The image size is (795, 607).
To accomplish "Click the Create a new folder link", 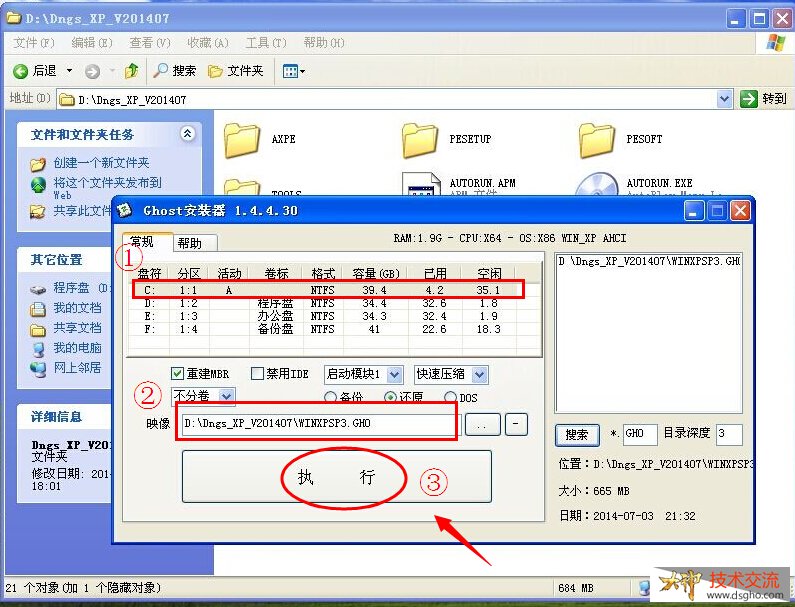I will [x=101, y=163].
